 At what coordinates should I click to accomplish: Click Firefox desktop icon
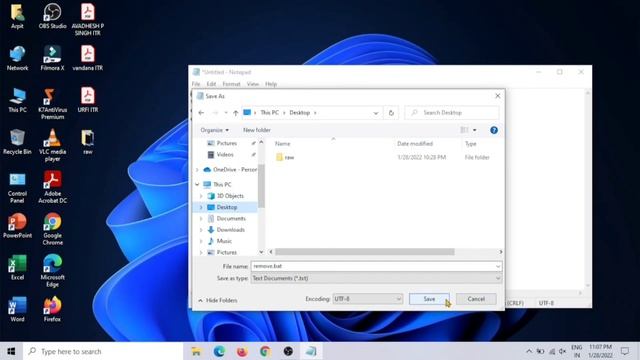point(52,309)
